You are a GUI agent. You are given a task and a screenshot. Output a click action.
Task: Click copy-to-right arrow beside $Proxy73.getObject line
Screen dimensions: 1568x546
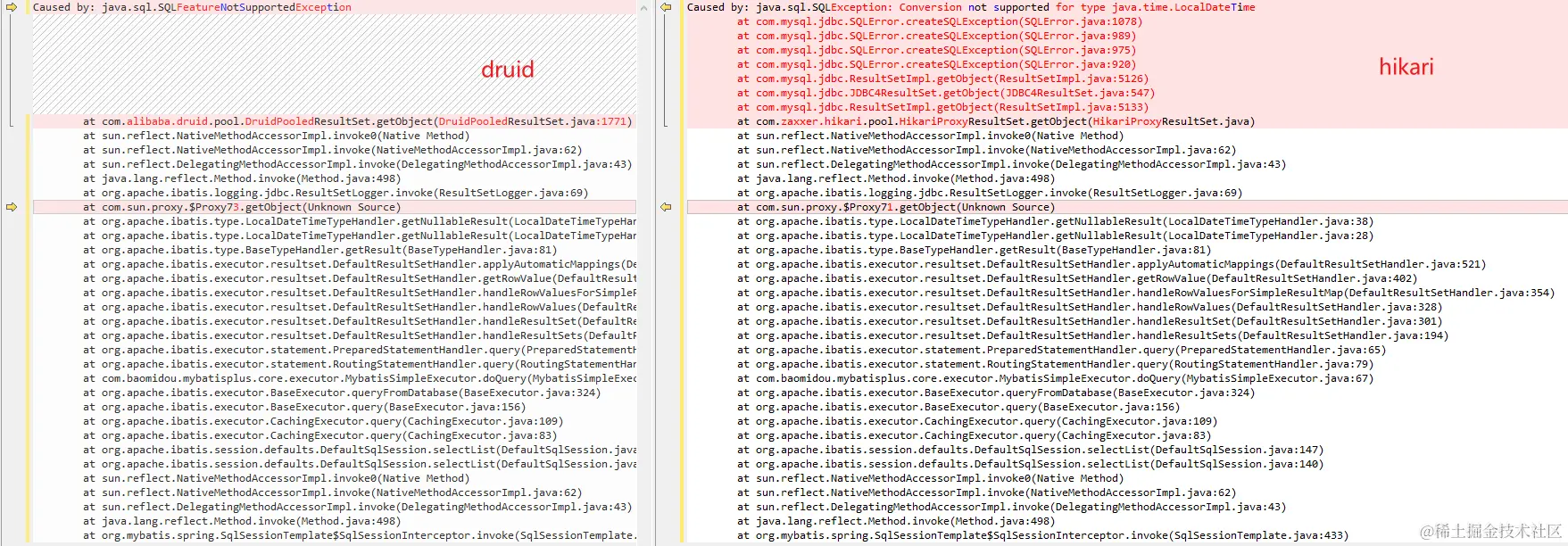pos(12,207)
